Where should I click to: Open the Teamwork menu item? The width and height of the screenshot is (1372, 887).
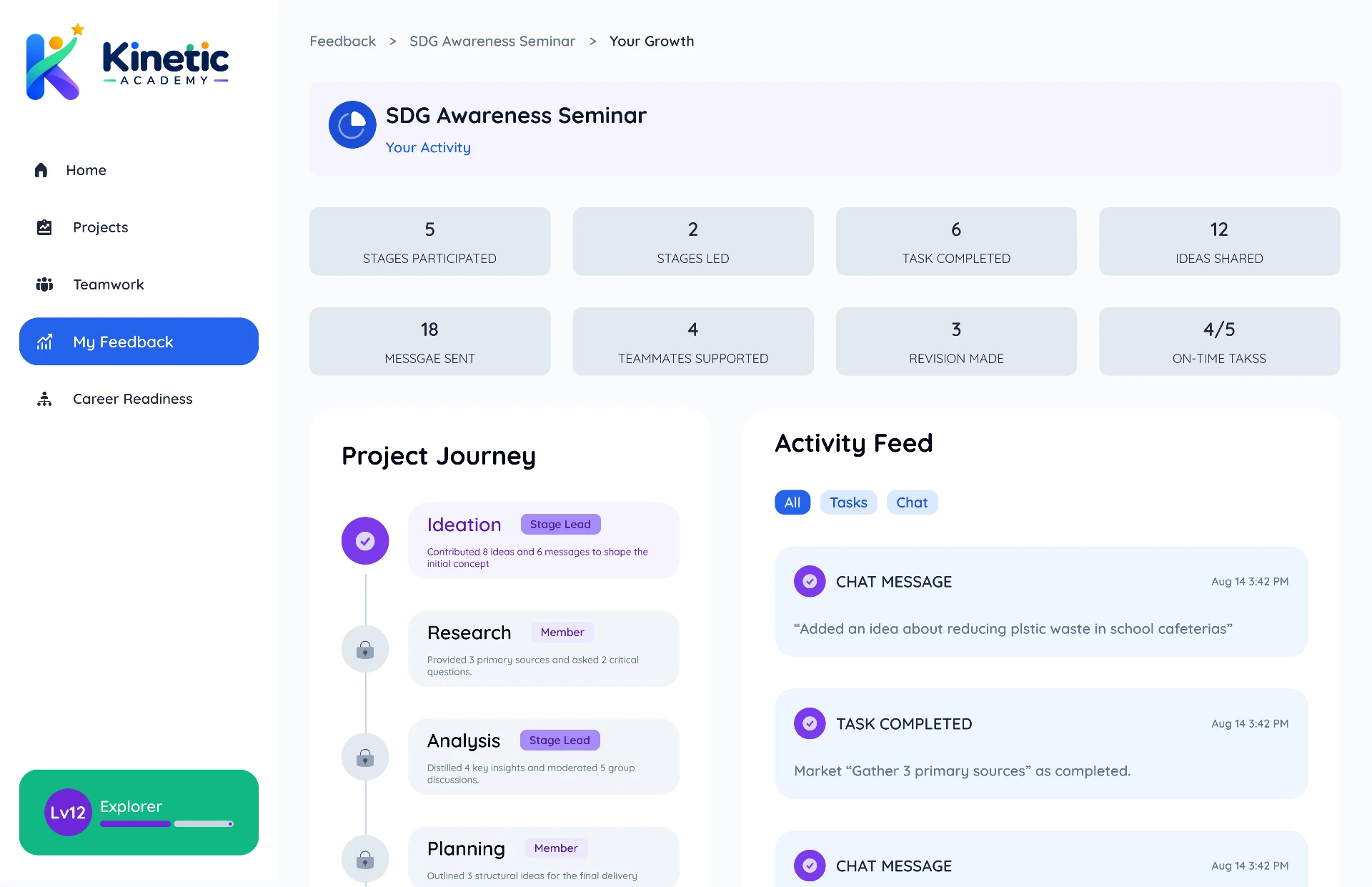139,284
